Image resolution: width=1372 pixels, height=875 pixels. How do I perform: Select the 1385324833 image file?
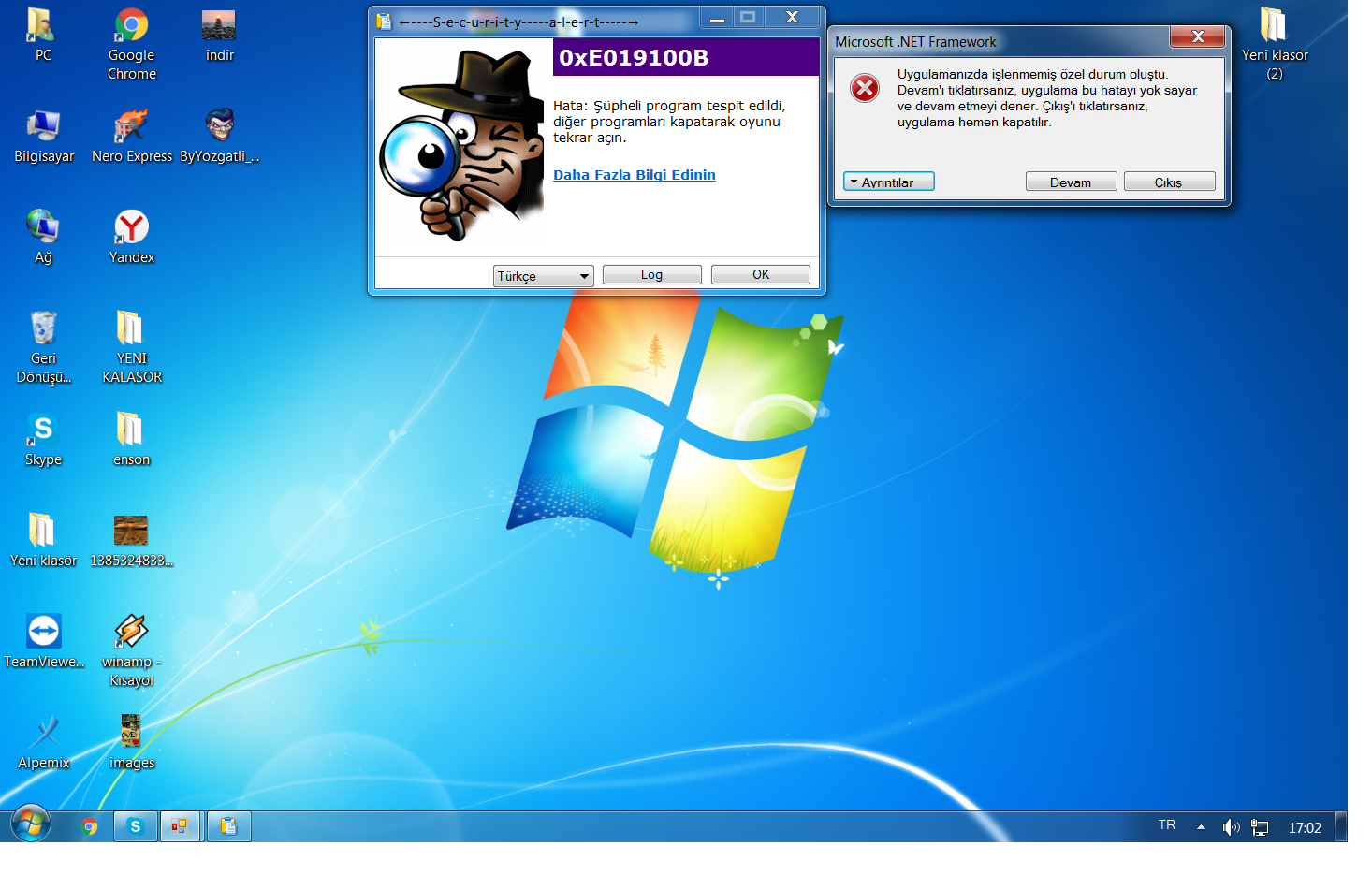(131, 540)
